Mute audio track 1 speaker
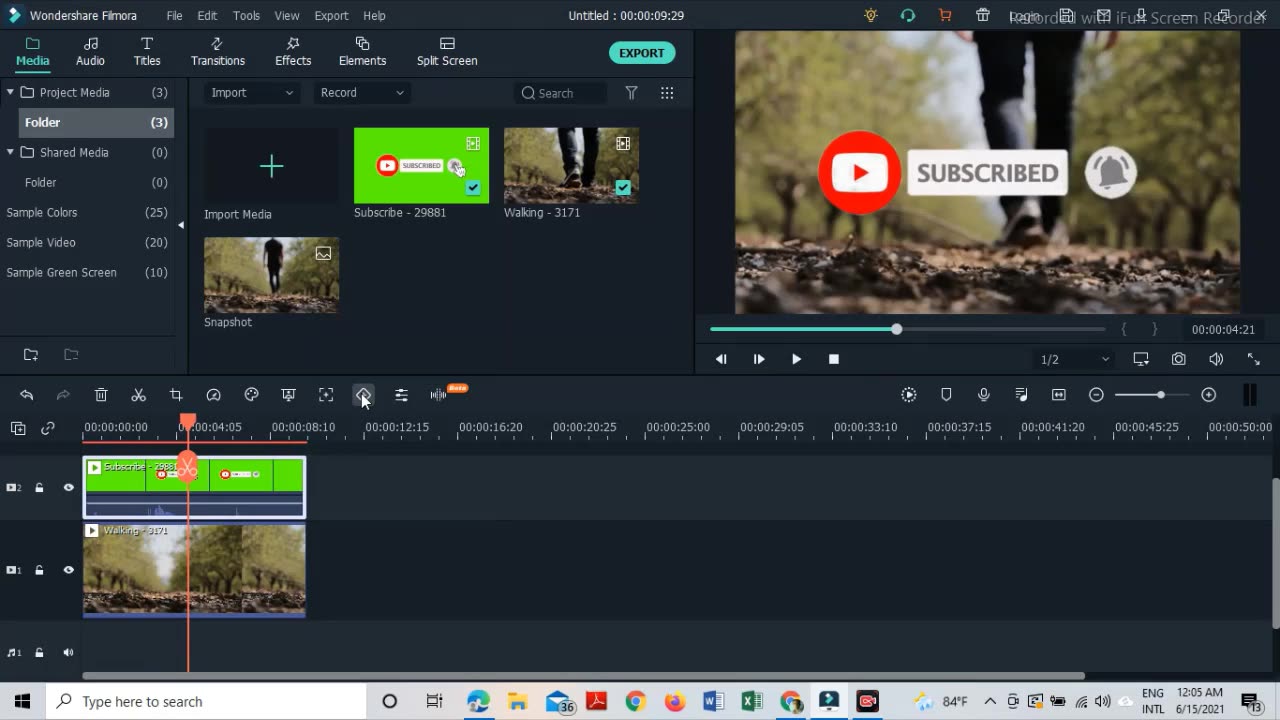 pyautogui.click(x=69, y=653)
